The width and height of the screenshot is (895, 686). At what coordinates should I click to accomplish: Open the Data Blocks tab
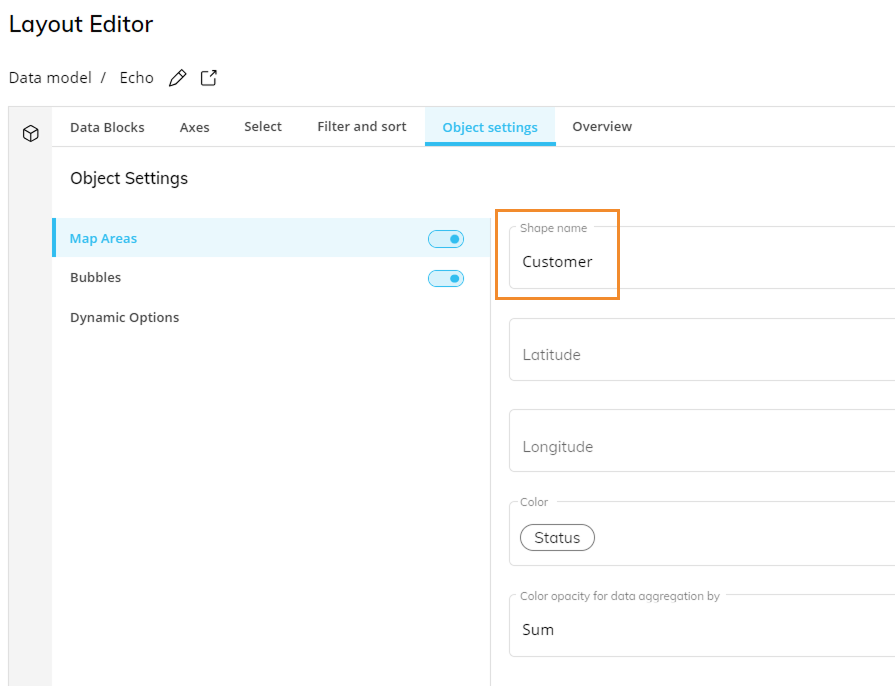coord(107,127)
